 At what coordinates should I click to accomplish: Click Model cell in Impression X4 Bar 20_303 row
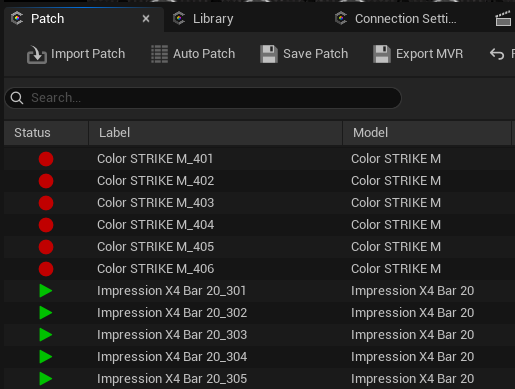[x=413, y=335]
